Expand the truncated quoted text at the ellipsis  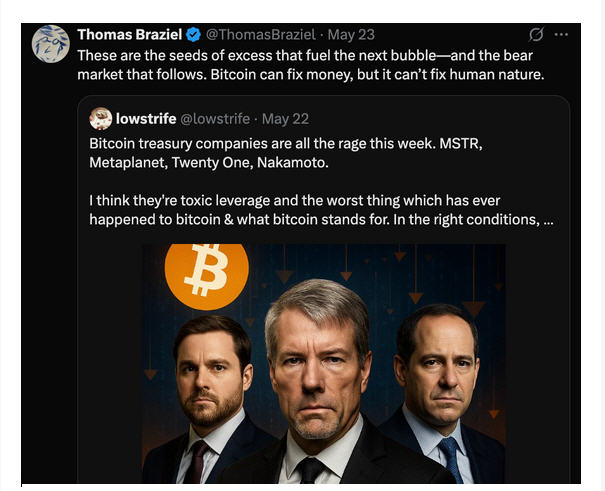547,219
